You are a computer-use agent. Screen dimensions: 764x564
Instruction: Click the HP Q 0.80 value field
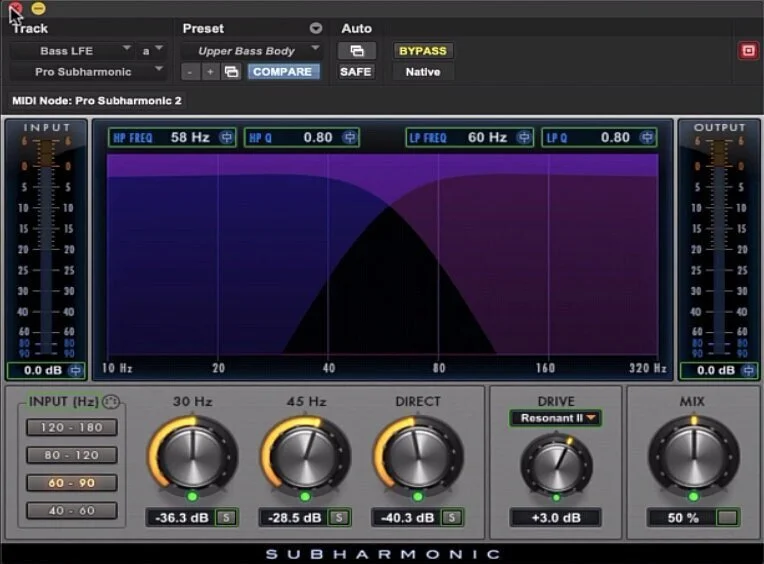pyautogui.click(x=302, y=137)
